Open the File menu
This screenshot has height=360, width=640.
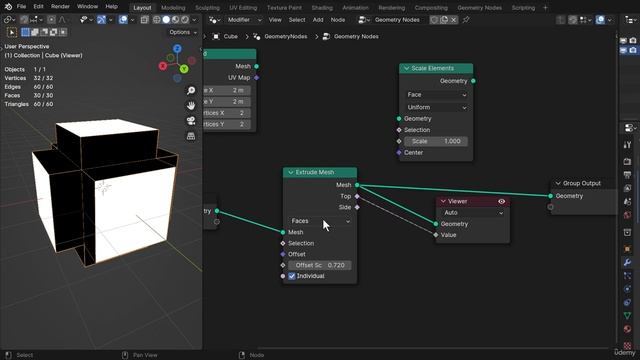pos(21,7)
